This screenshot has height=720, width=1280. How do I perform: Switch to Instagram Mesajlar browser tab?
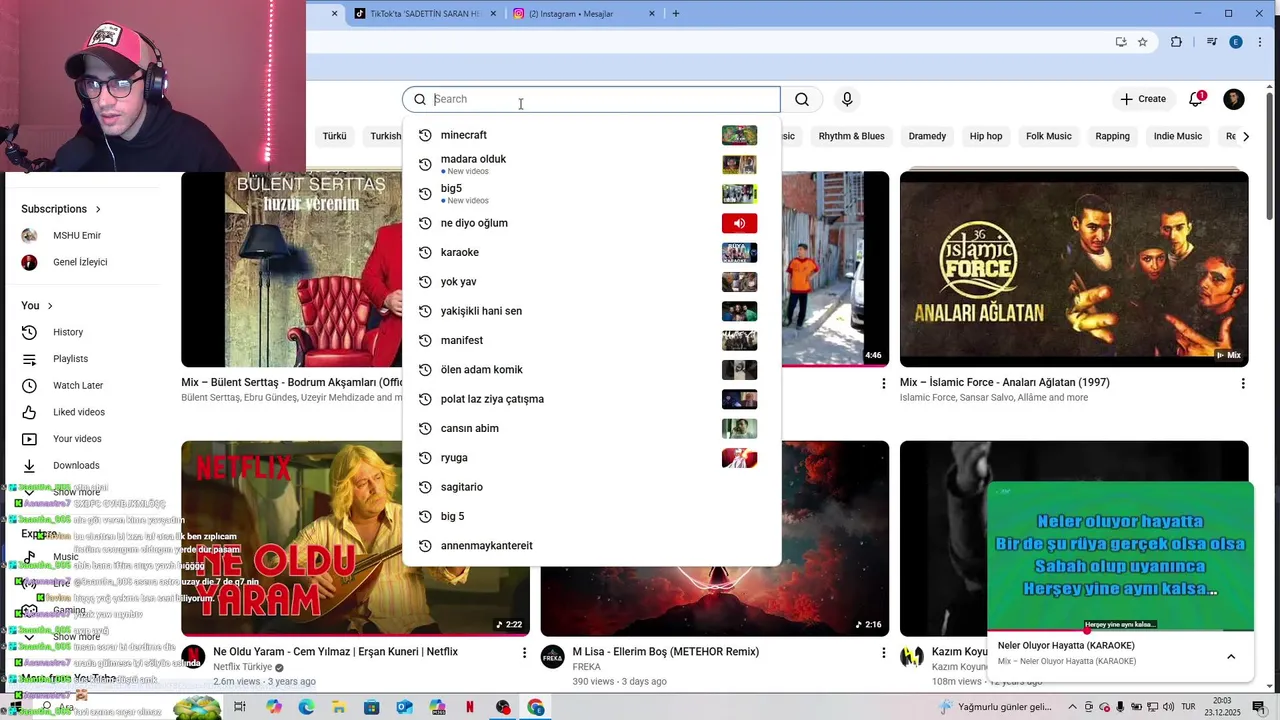pos(585,14)
